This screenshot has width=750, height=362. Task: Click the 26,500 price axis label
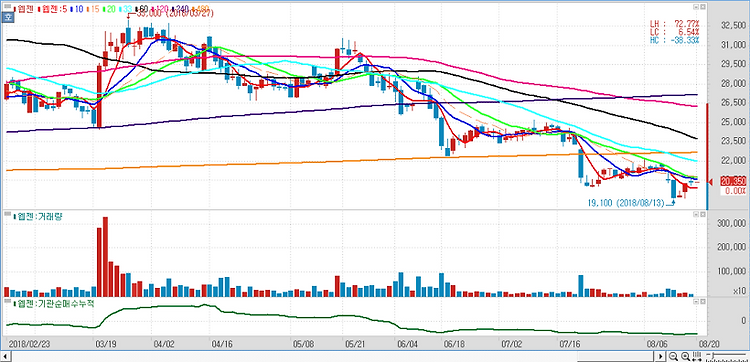coord(733,103)
